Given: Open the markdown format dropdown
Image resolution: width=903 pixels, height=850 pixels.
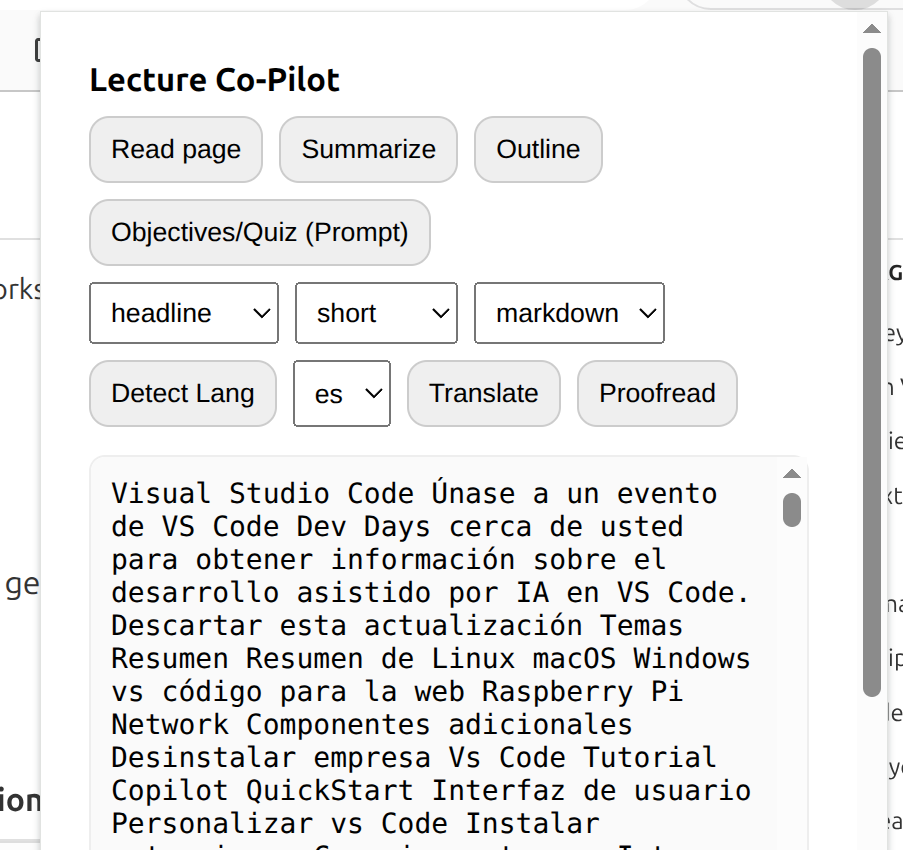Looking at the screenshot, I should click(569, 313).
